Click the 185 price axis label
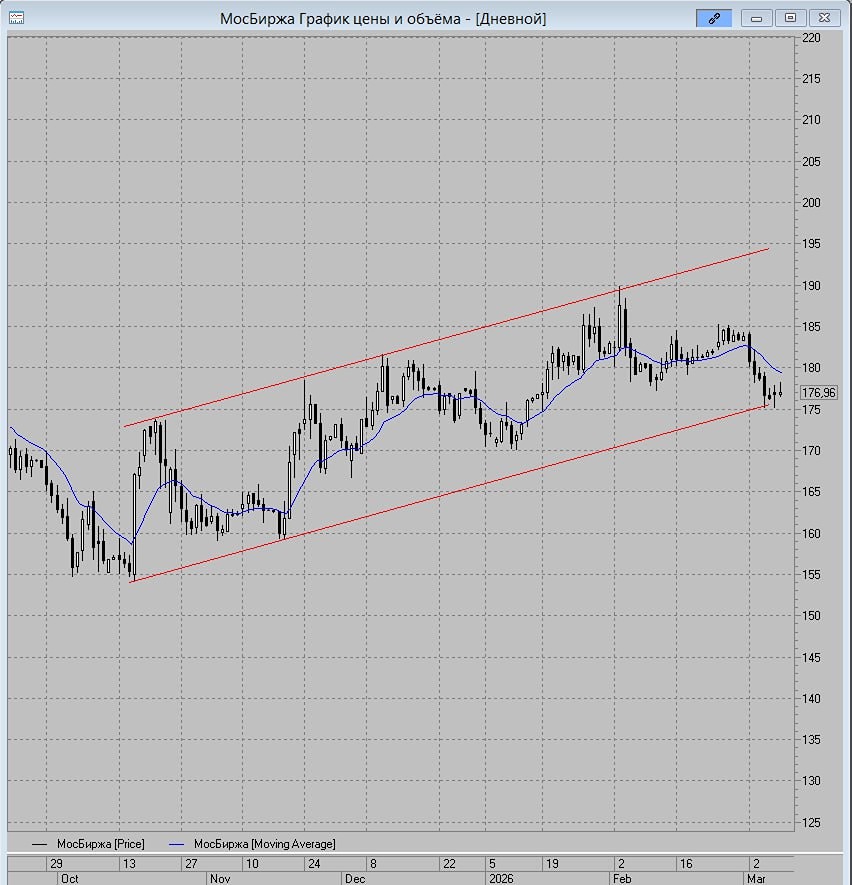The height and width of the screenshot is (885, 852). (811, 327)
